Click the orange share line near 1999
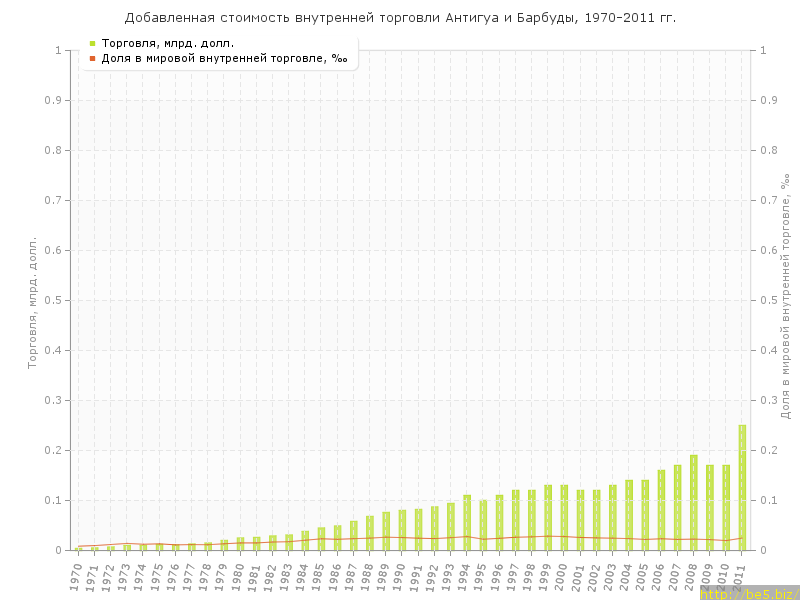The height and width of the screenshot is (600, 800). tap(548, 536)
